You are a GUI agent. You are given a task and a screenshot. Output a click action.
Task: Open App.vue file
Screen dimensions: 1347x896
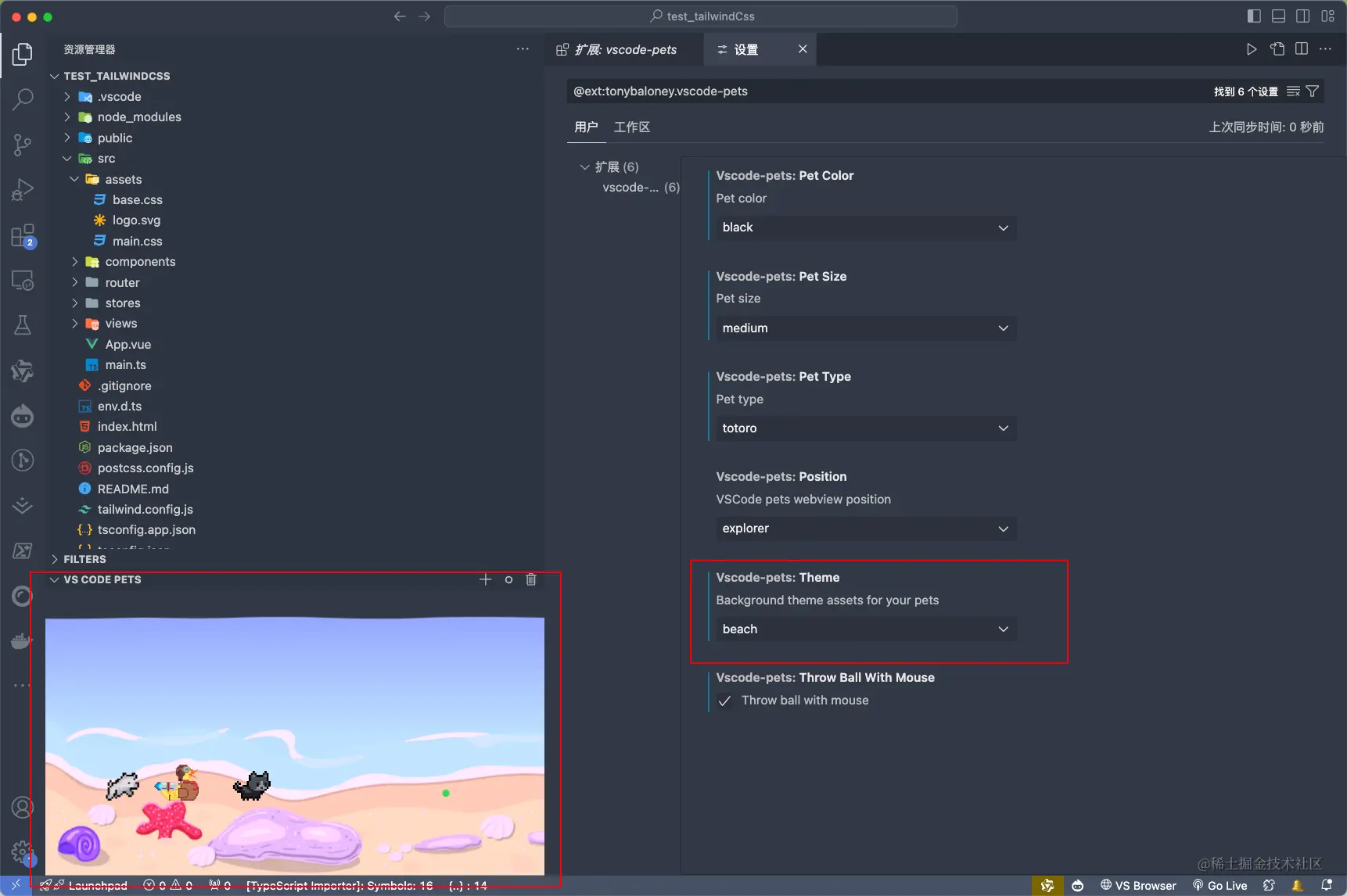pyautogui.click(x=128, y=345)
